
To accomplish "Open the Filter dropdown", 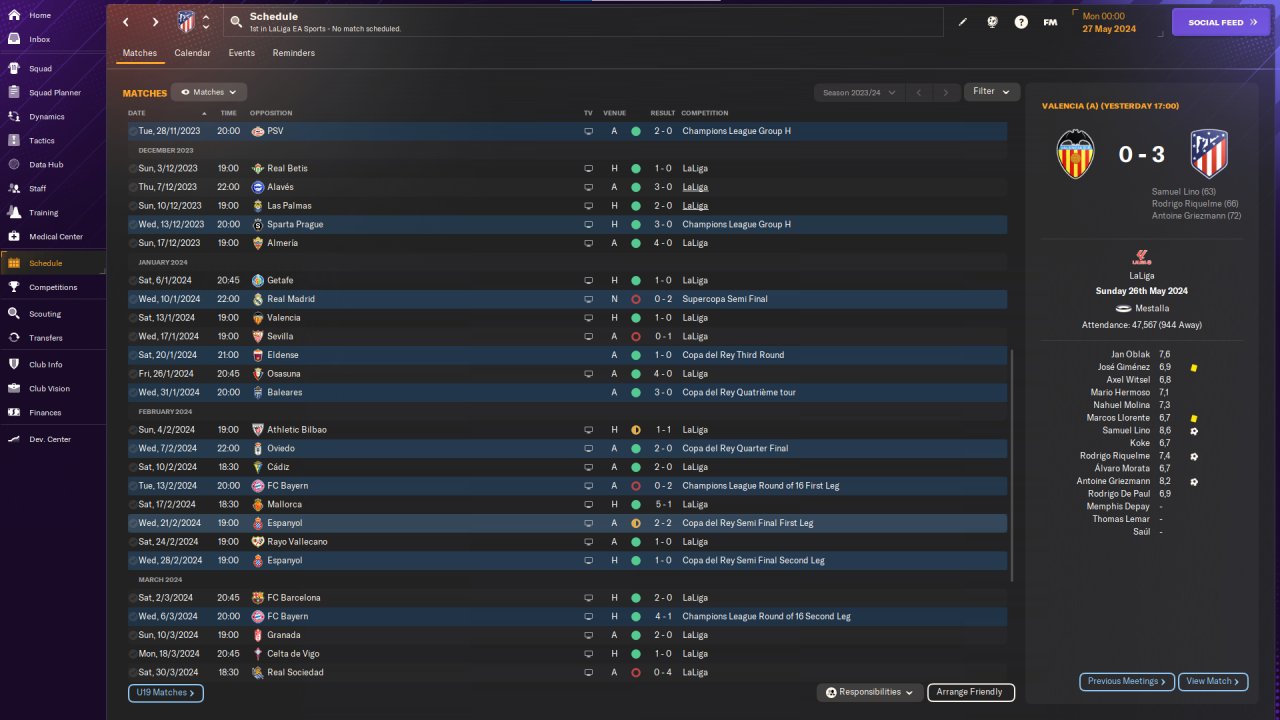I will [x=992, y=92].
